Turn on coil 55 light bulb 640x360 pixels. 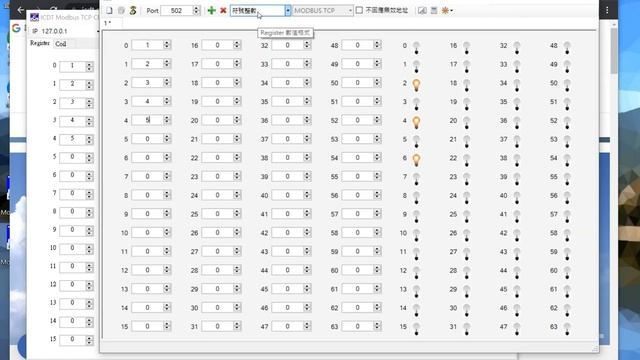567,179
